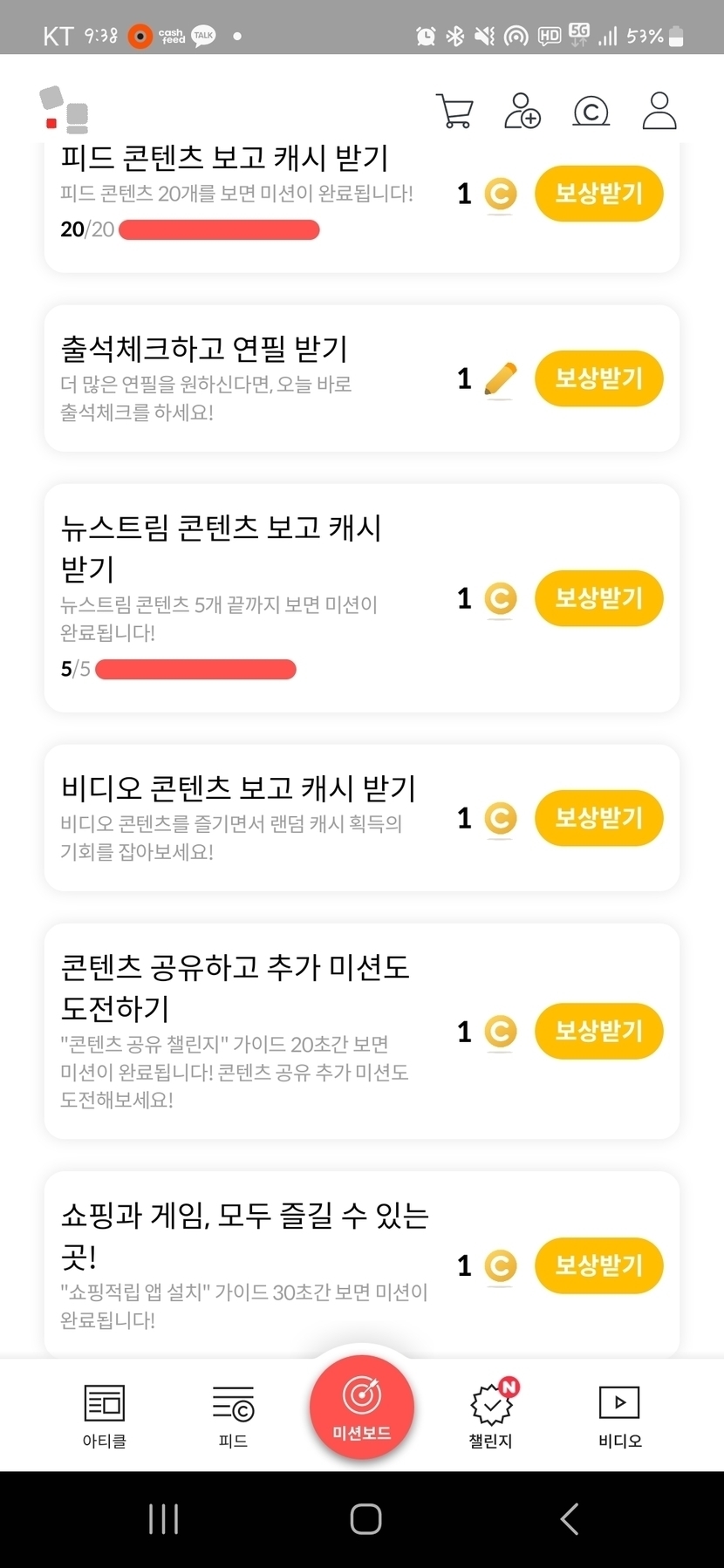Tap the invite friend icon
Viewport: 724px width, 1568px height.
522,112
